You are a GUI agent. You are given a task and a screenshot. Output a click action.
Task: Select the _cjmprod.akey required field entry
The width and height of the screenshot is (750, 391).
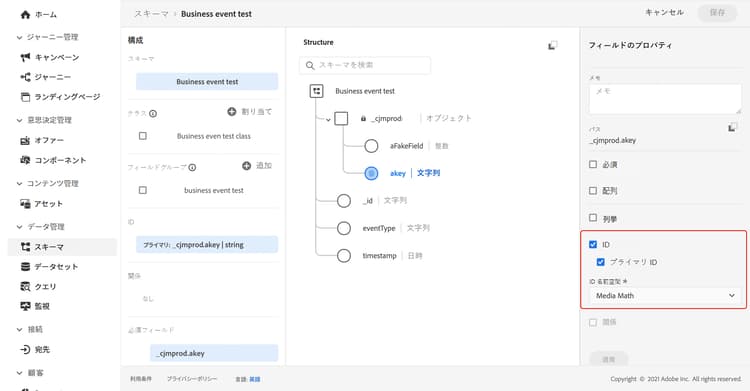tap(214, 353)
